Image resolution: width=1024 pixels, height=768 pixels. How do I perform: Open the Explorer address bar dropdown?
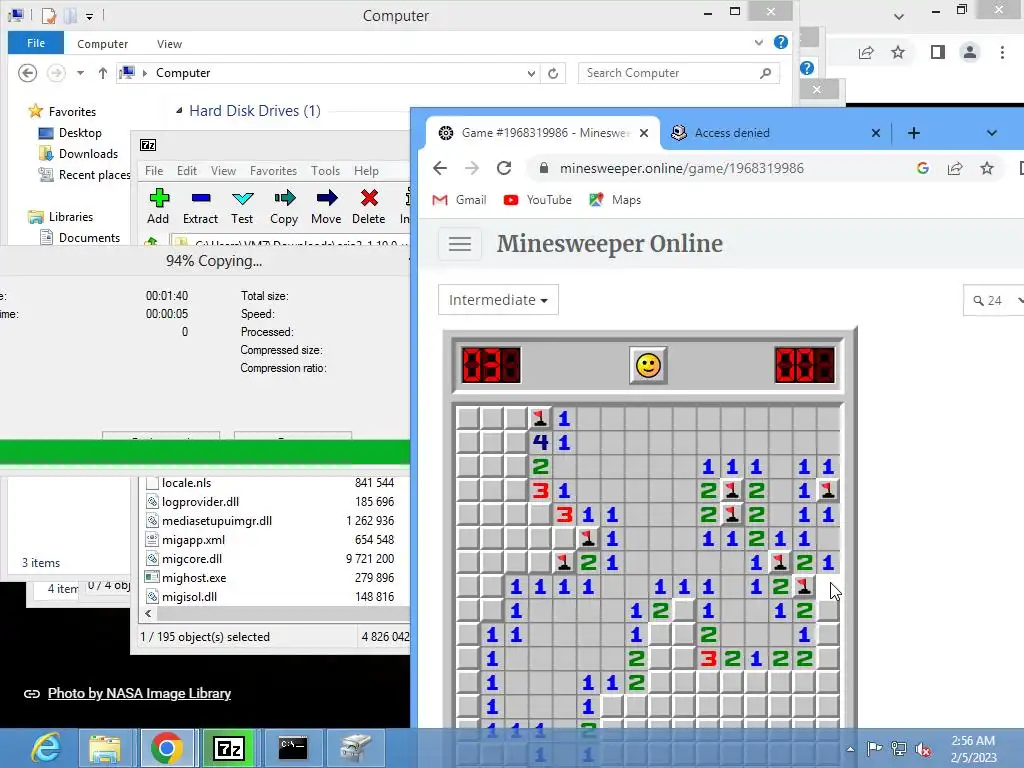(x=531, y=73)
